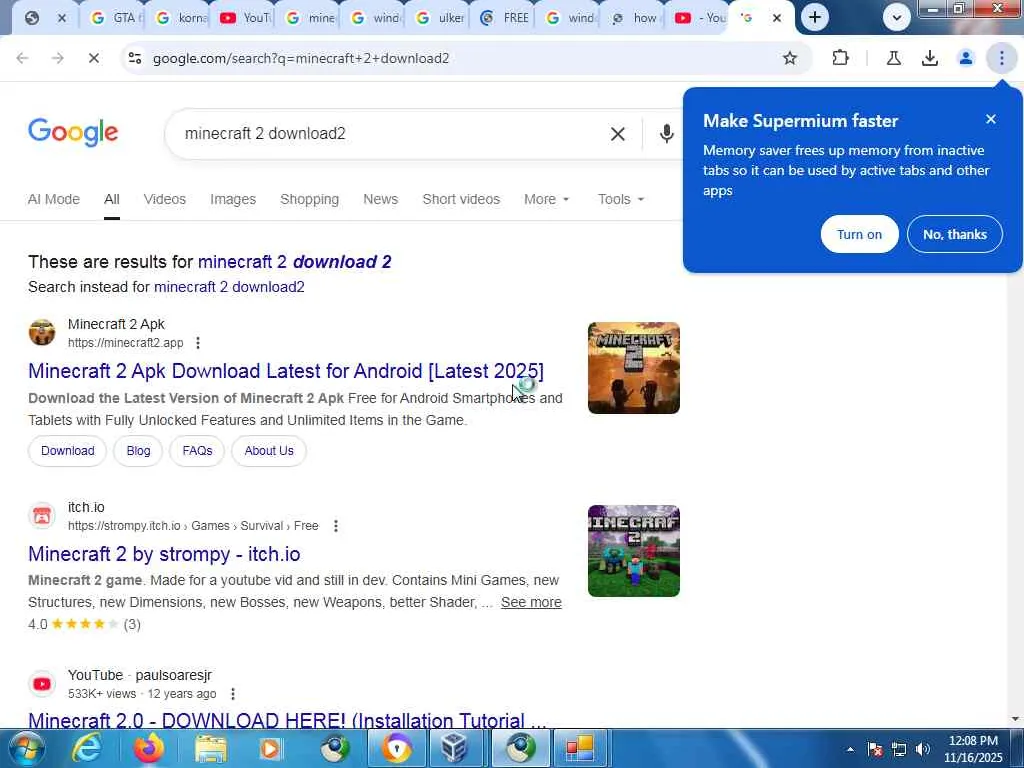The width and height of the screenshot is (1024, 768).
Task: Click the browser forward arrow
Action: coord(57,58)
